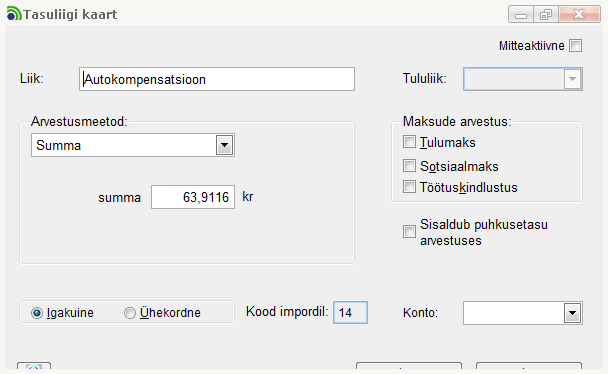Check the Sotsiaalmaks option
Viewport: 608px width, 374px height.
point(409,165)
